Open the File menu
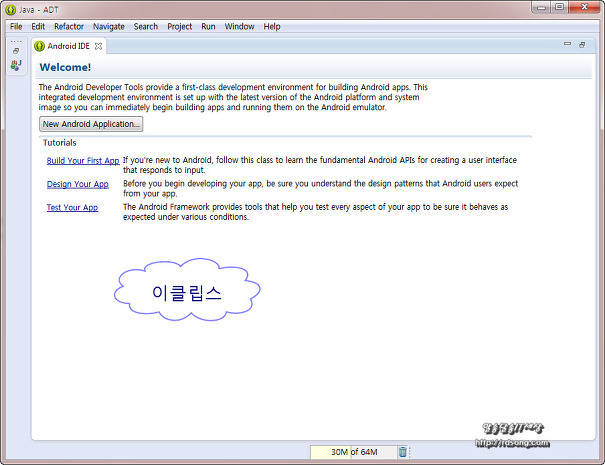The image size is (605, 465). point(16,27)
